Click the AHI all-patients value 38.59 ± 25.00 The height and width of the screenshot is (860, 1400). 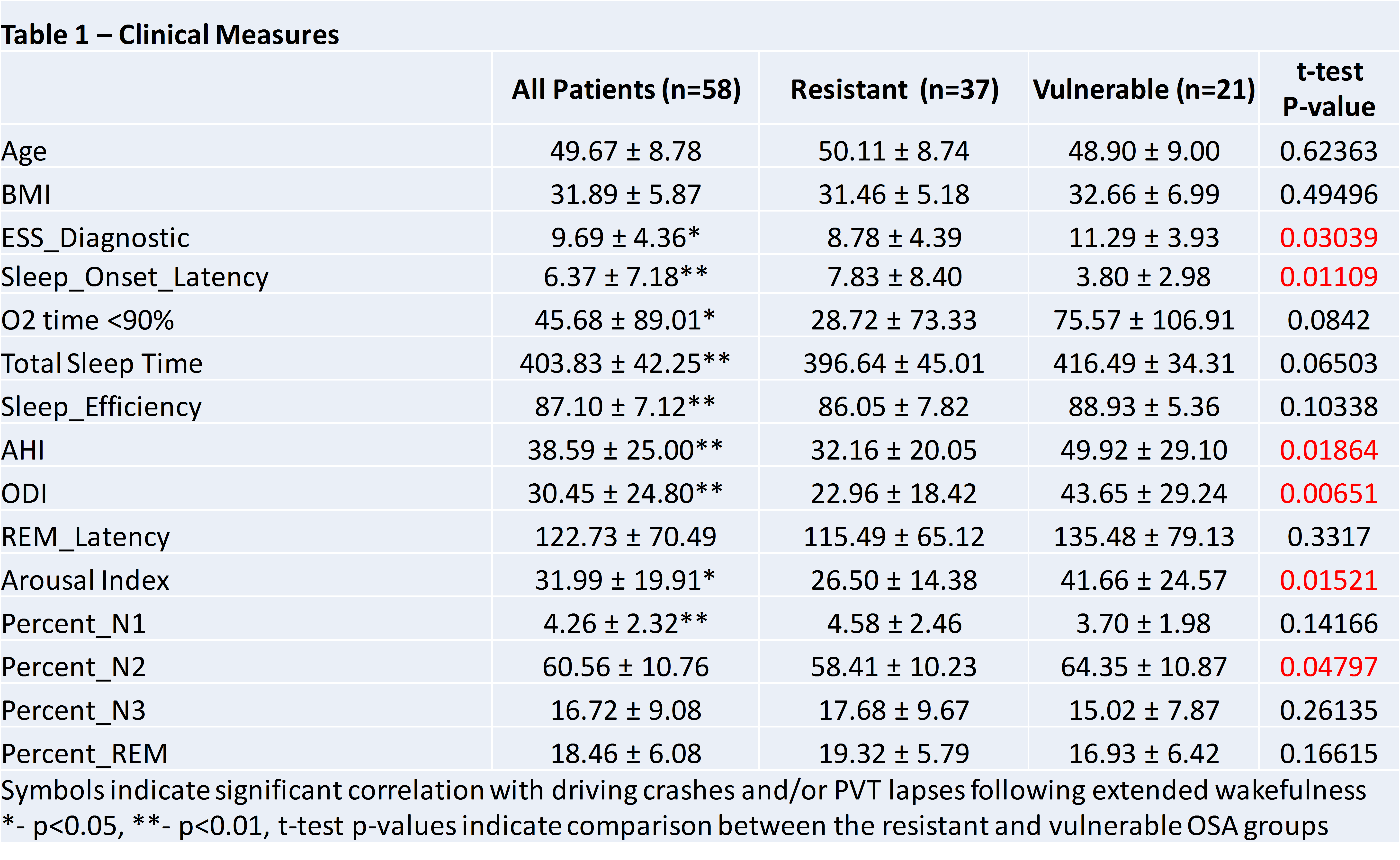(625, 451)
